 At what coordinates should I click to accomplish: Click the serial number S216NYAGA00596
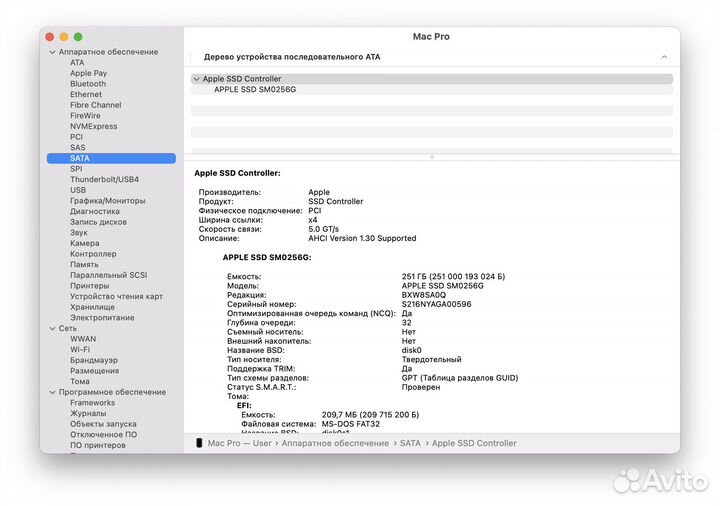click(x=436, y=304)
